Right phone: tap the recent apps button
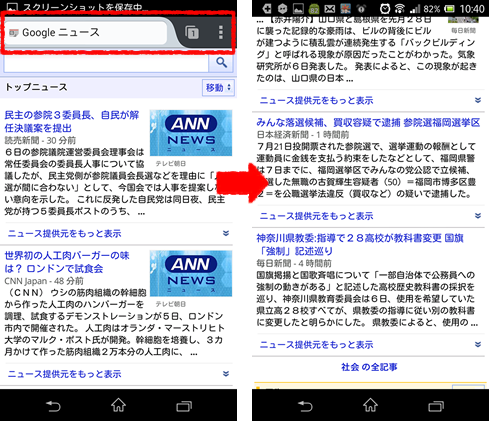This screenshot has width=489, height=421. coord(436,406)
